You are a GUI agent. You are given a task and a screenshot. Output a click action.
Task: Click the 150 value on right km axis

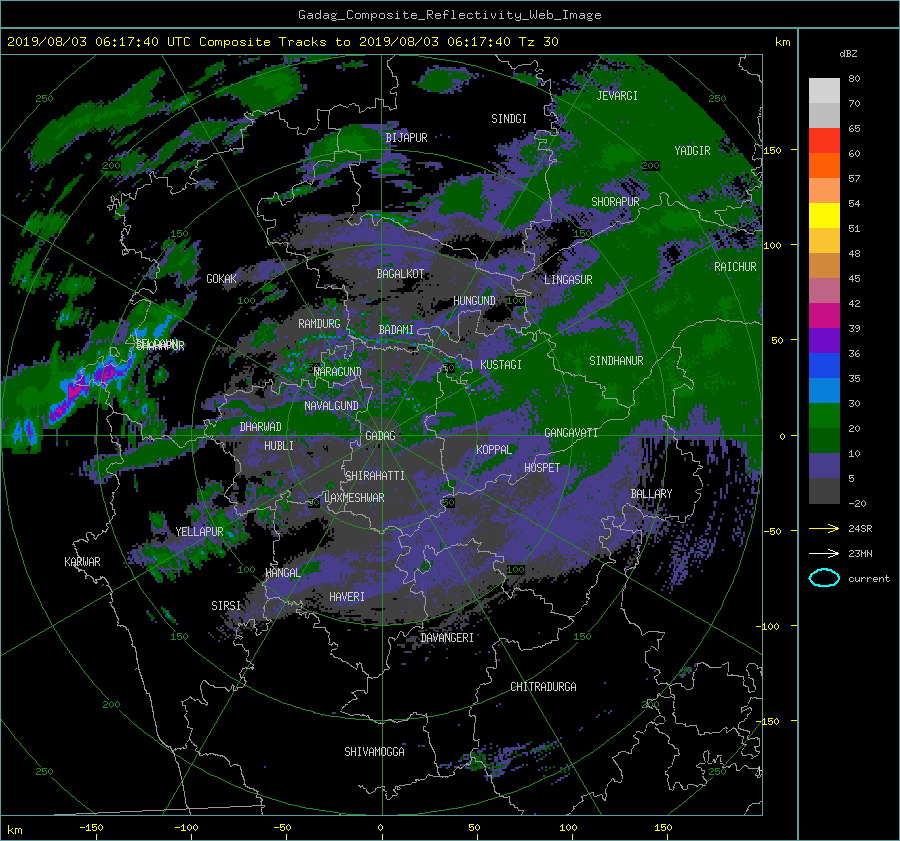(773, 150)
